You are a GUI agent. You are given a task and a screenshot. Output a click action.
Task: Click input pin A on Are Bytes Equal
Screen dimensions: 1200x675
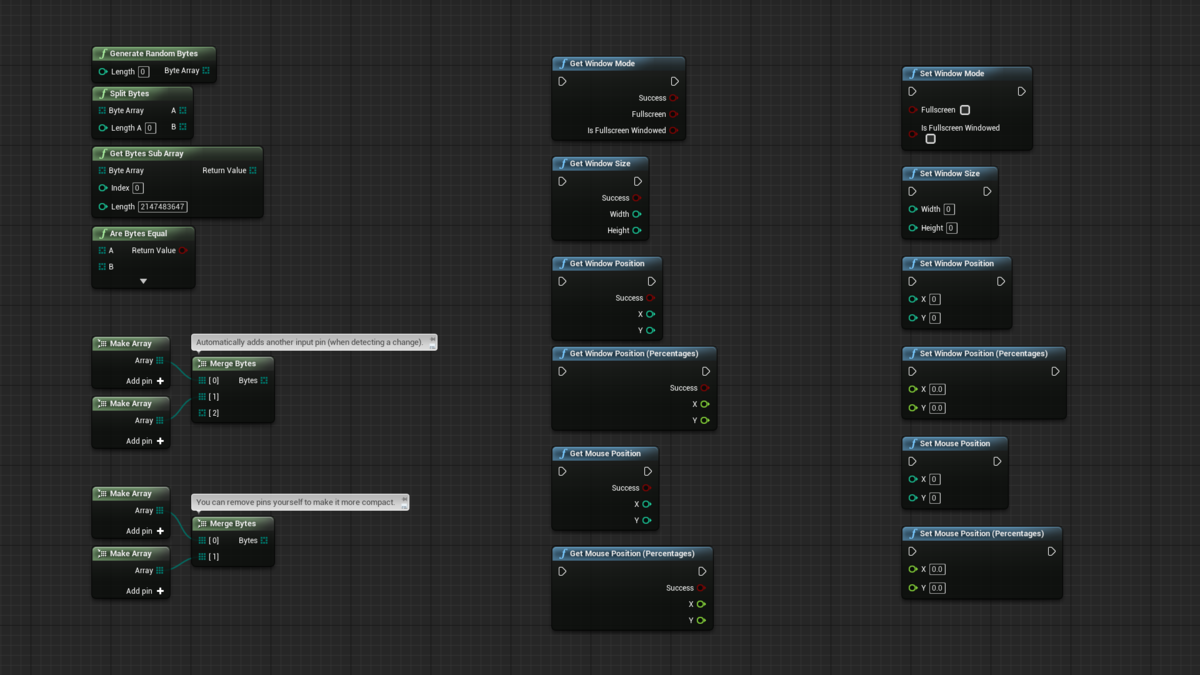pos(102,251)
